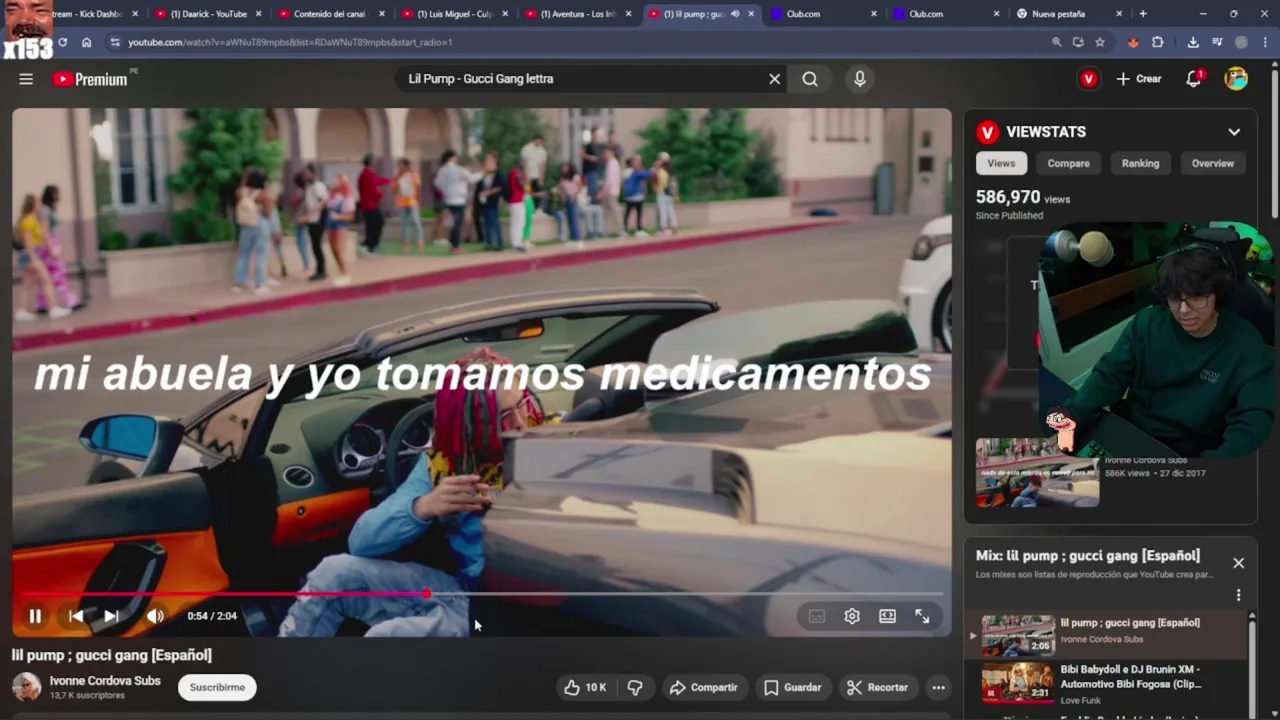Select the 0:54 / 2:04 time display

coord(212,616)
